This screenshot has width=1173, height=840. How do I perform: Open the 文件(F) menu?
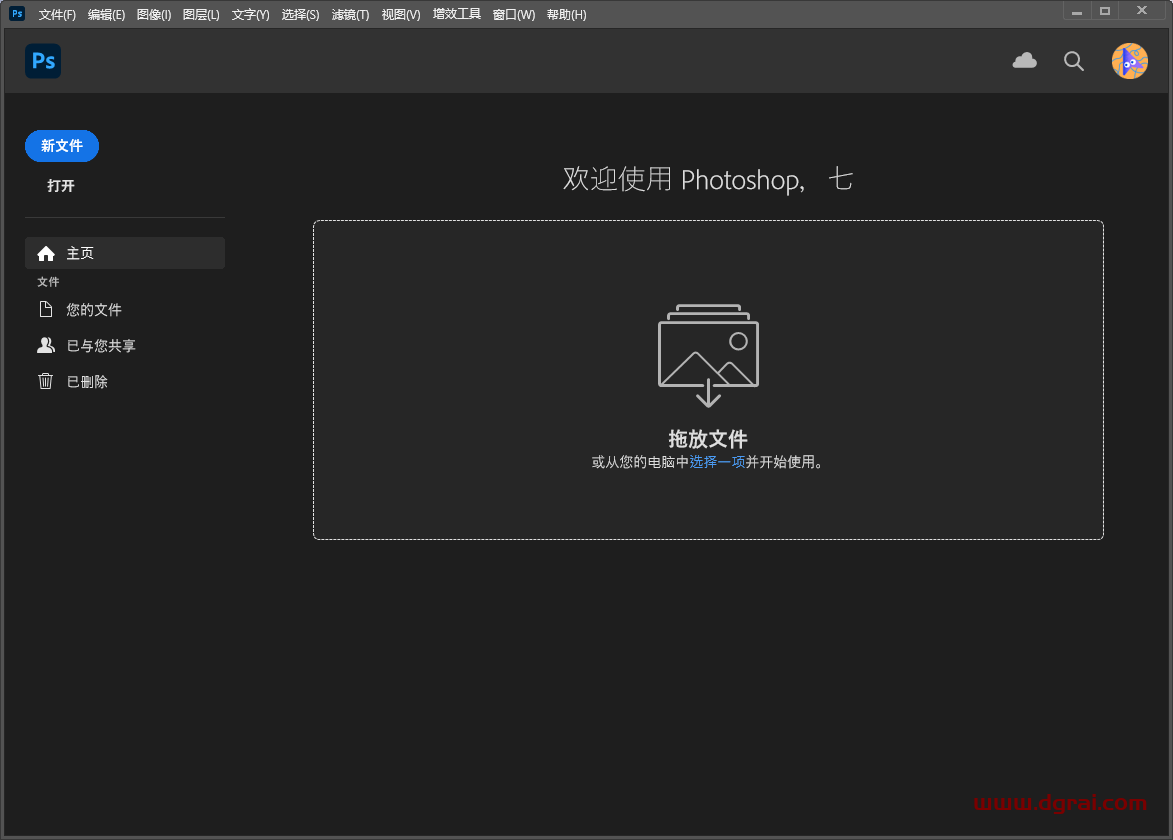[x=57, y=14]
